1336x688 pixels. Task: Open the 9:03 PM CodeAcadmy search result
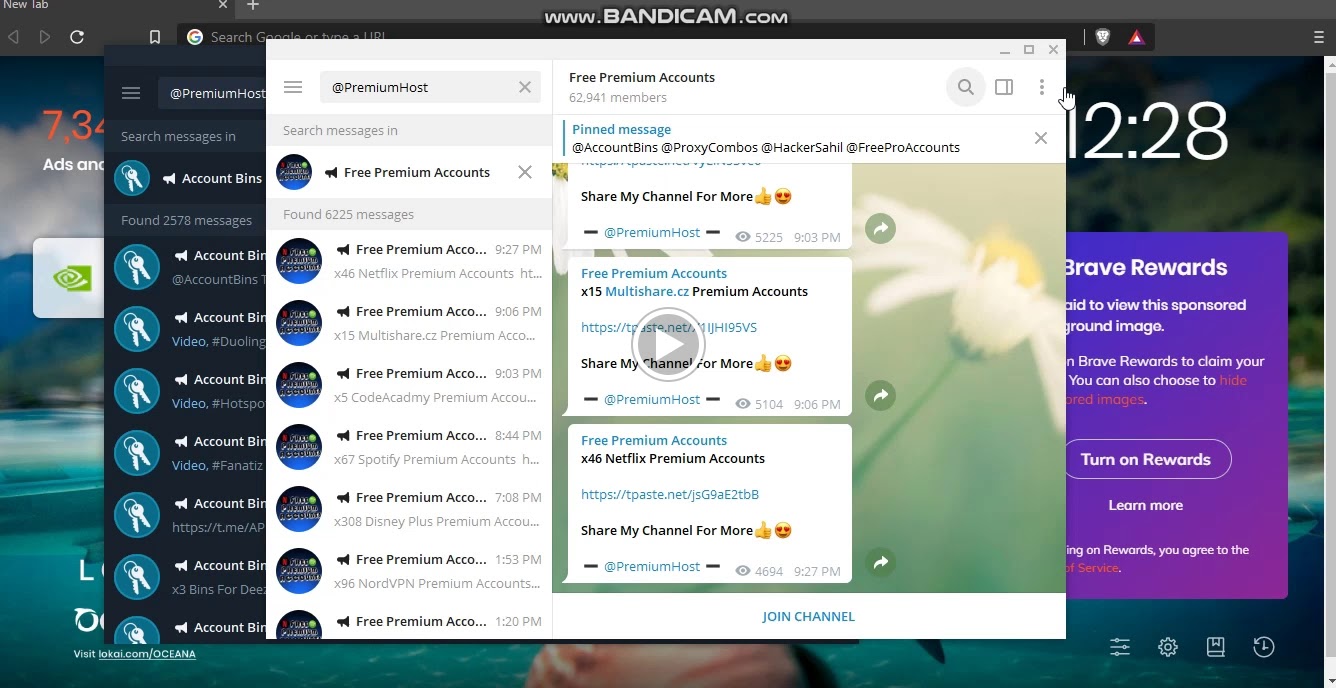pos(409,385)
